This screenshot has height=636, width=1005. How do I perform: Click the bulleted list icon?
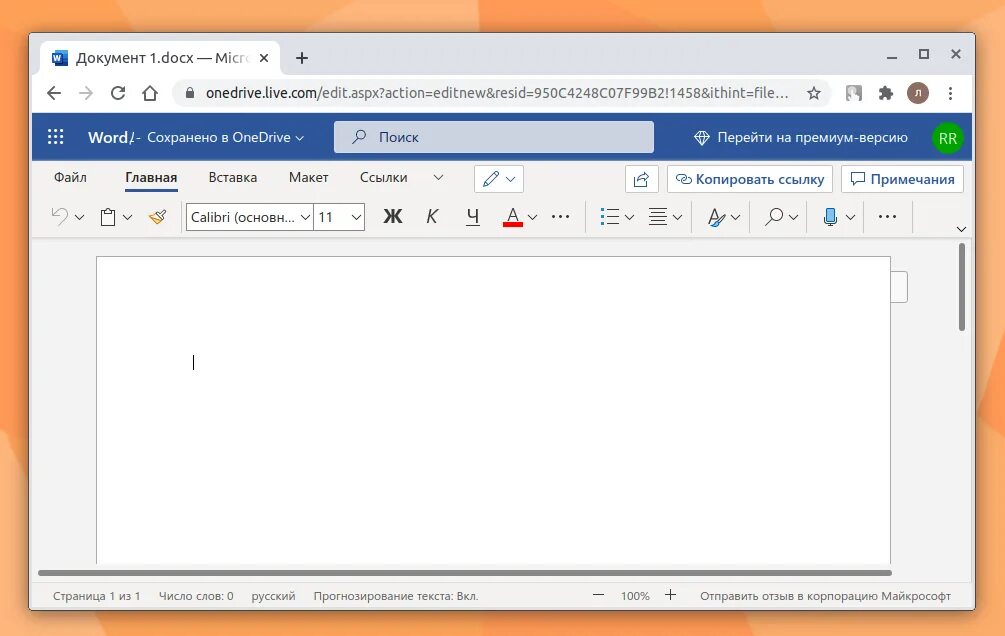(x=610, y=217)
